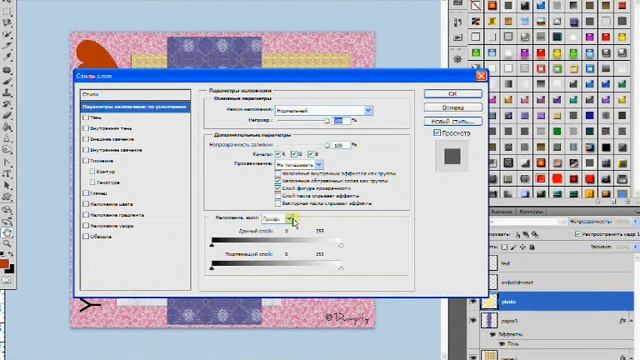Click the padlock 'lock all' icon in Layers
640x360 pixels.
[532, 247]
